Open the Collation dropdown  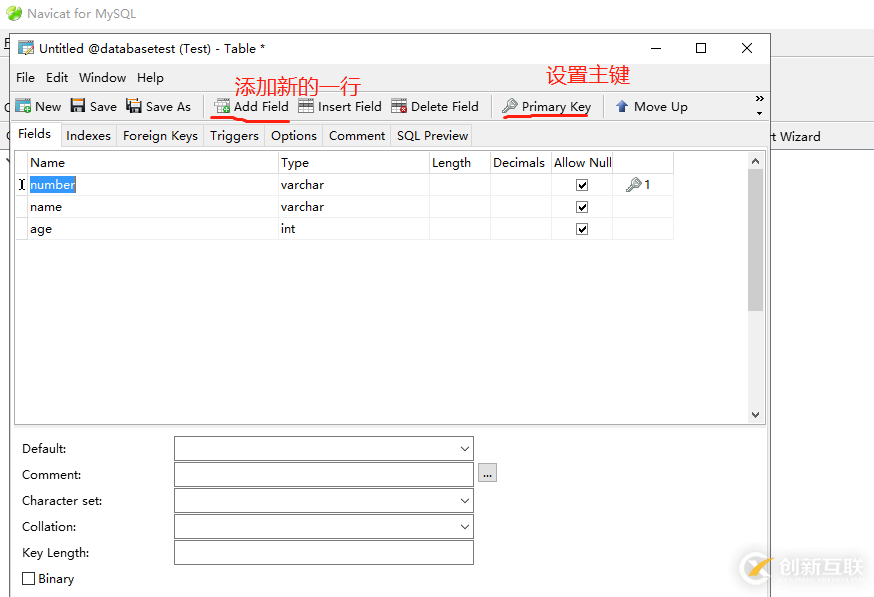point(465,527)
